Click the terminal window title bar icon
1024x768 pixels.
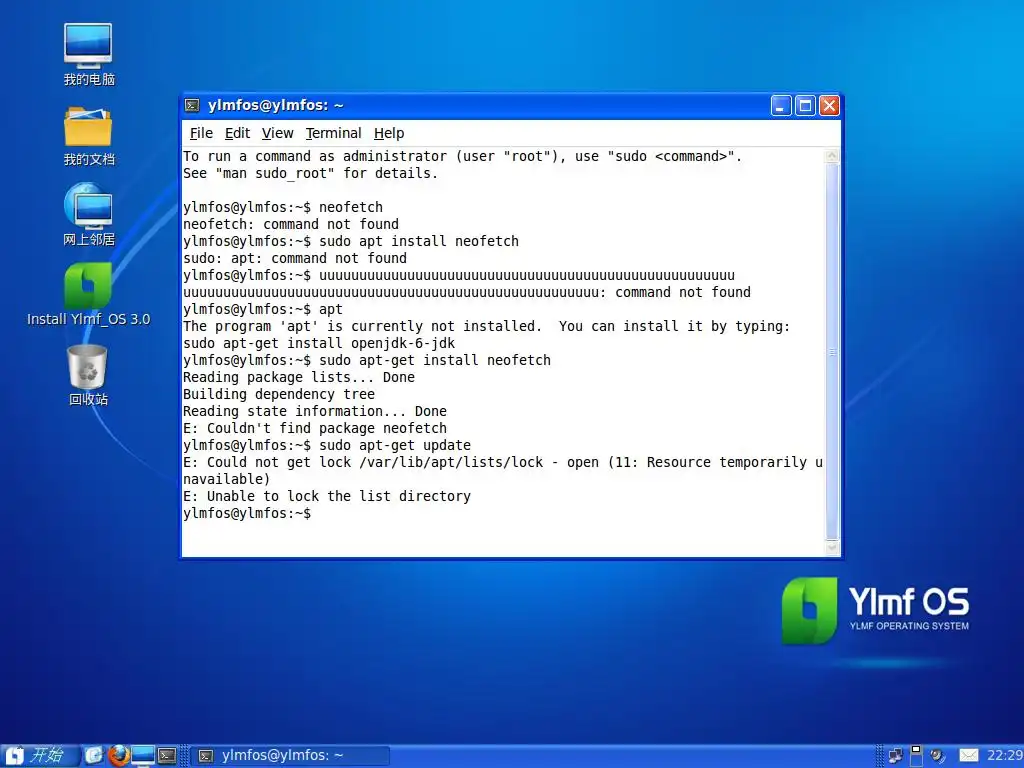[192, 106]
